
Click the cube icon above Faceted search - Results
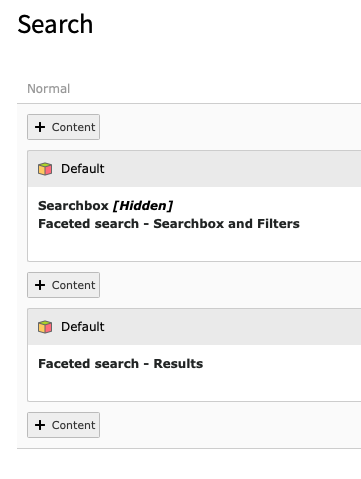coord(45,327)
